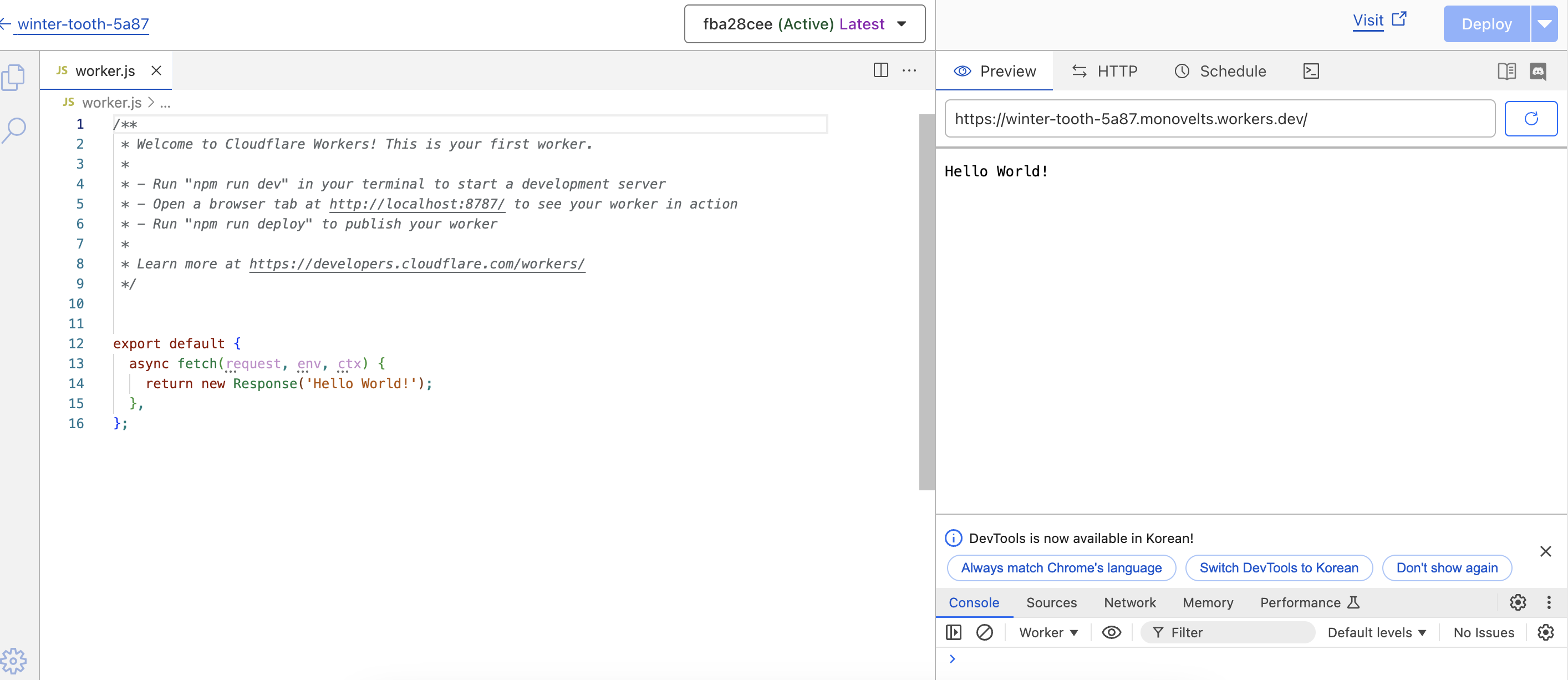Expand the Worker context dropdown
1568x680 pixels.
1048,632
